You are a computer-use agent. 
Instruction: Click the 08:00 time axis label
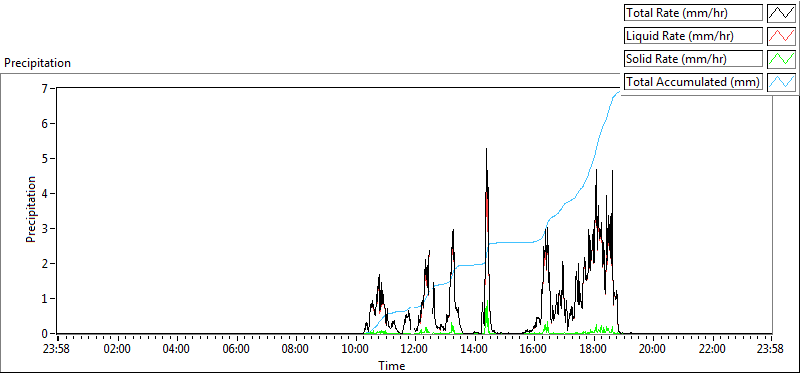[x=296, y=349]
